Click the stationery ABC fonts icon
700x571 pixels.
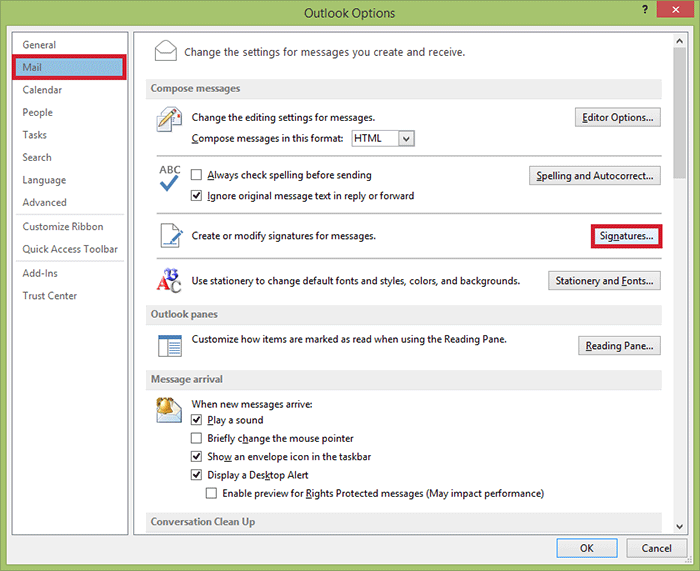pos(169,280)
